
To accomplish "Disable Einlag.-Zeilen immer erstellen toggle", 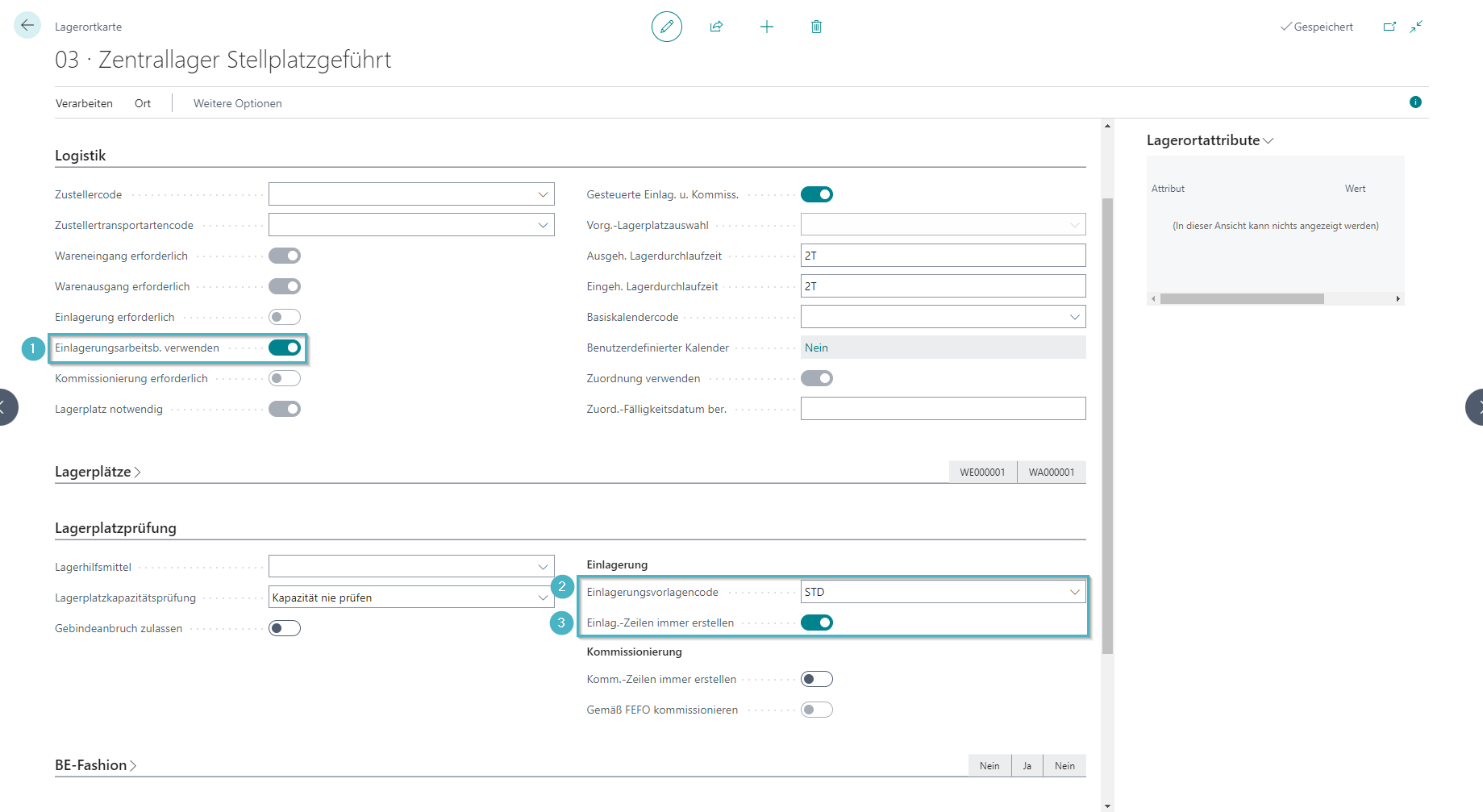I will (816, 623).
